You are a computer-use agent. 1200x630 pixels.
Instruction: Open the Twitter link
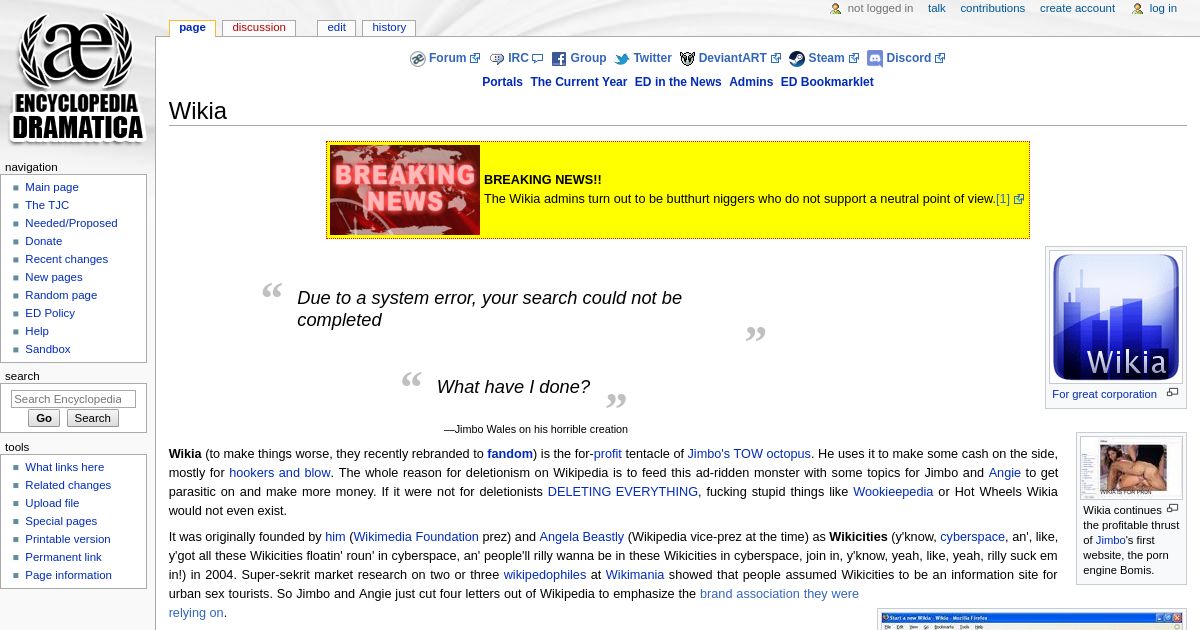[652, 58]
